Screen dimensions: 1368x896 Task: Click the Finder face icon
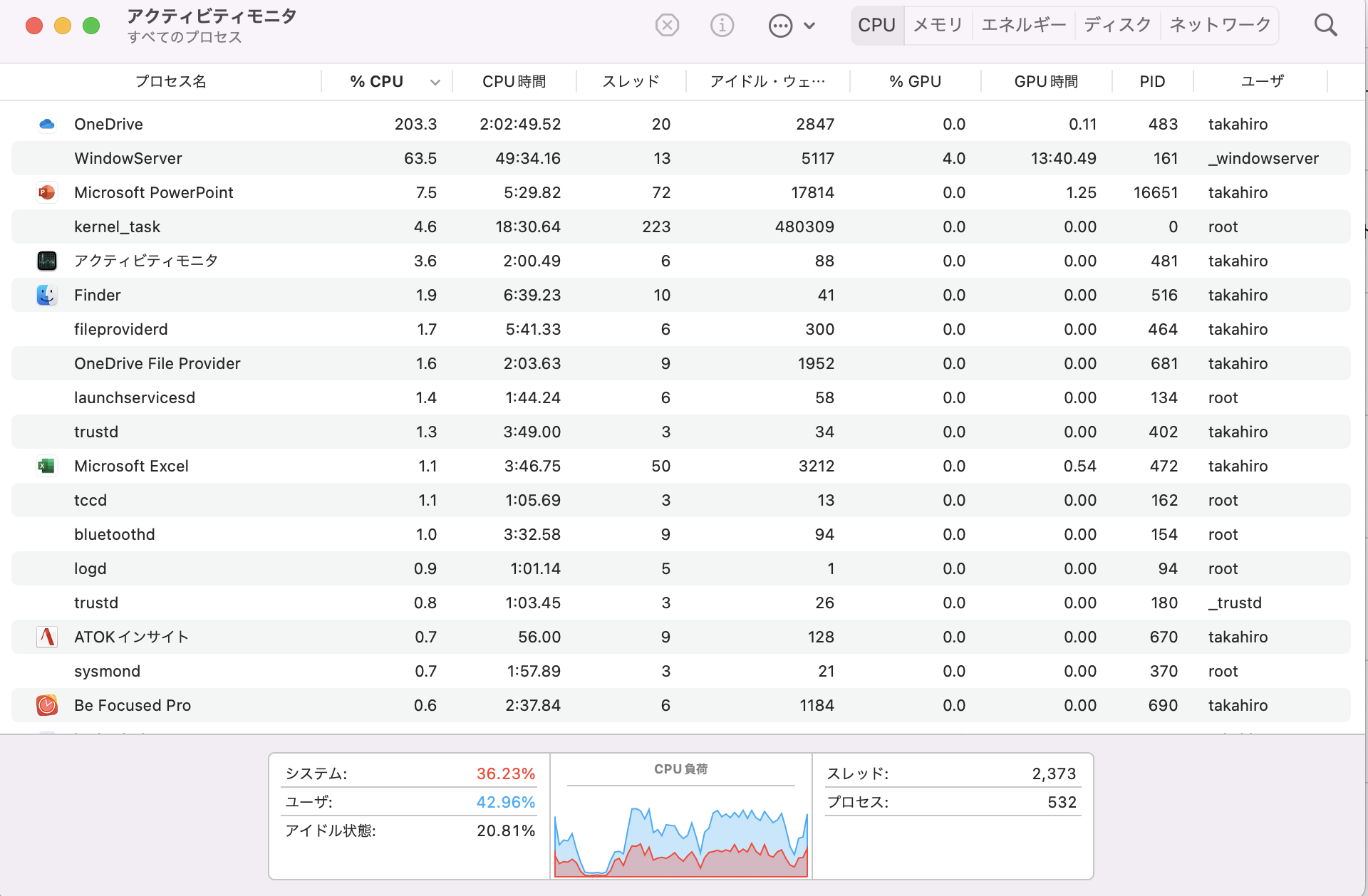pyautogui.click(x=47, y=295)
